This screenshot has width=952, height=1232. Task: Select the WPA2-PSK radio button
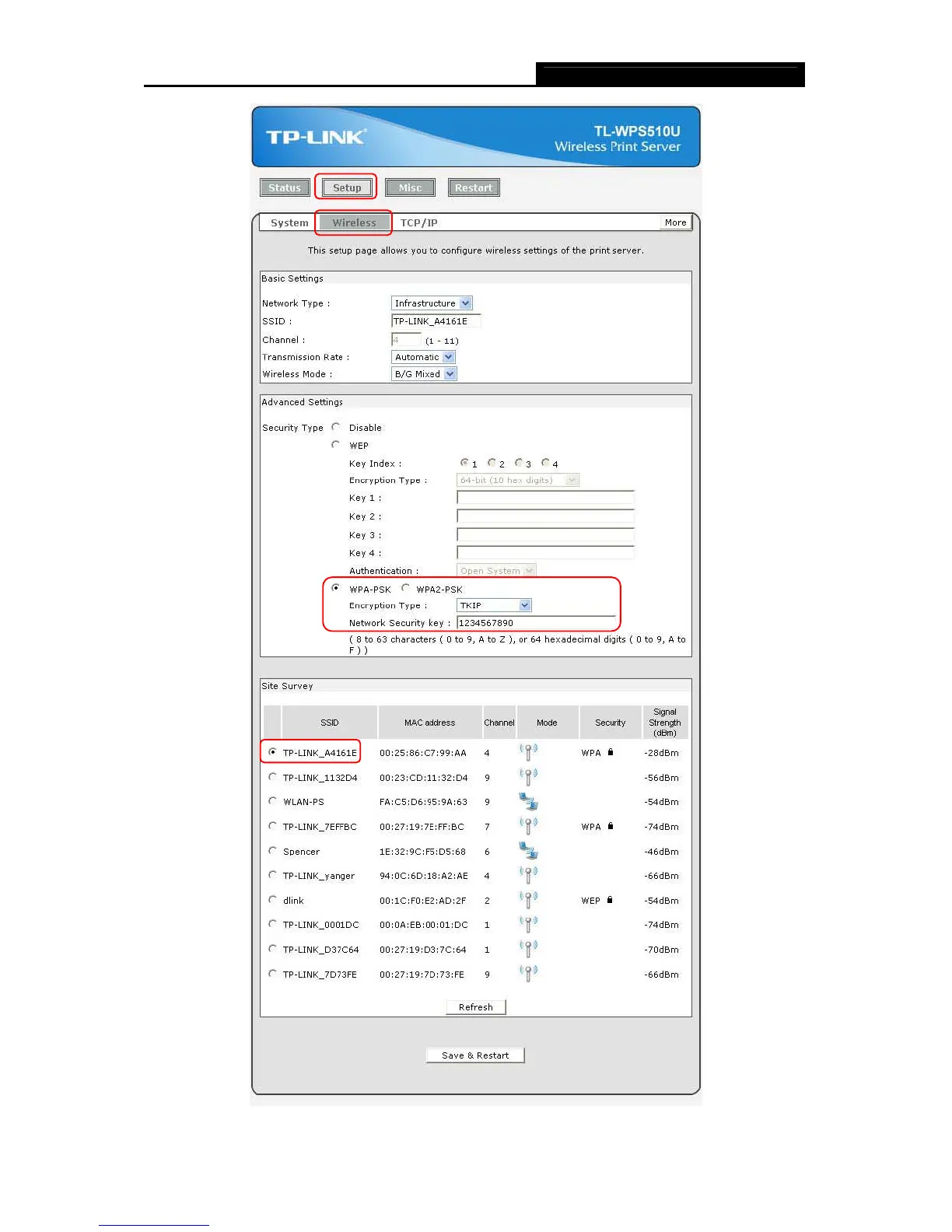pos(405,588)
